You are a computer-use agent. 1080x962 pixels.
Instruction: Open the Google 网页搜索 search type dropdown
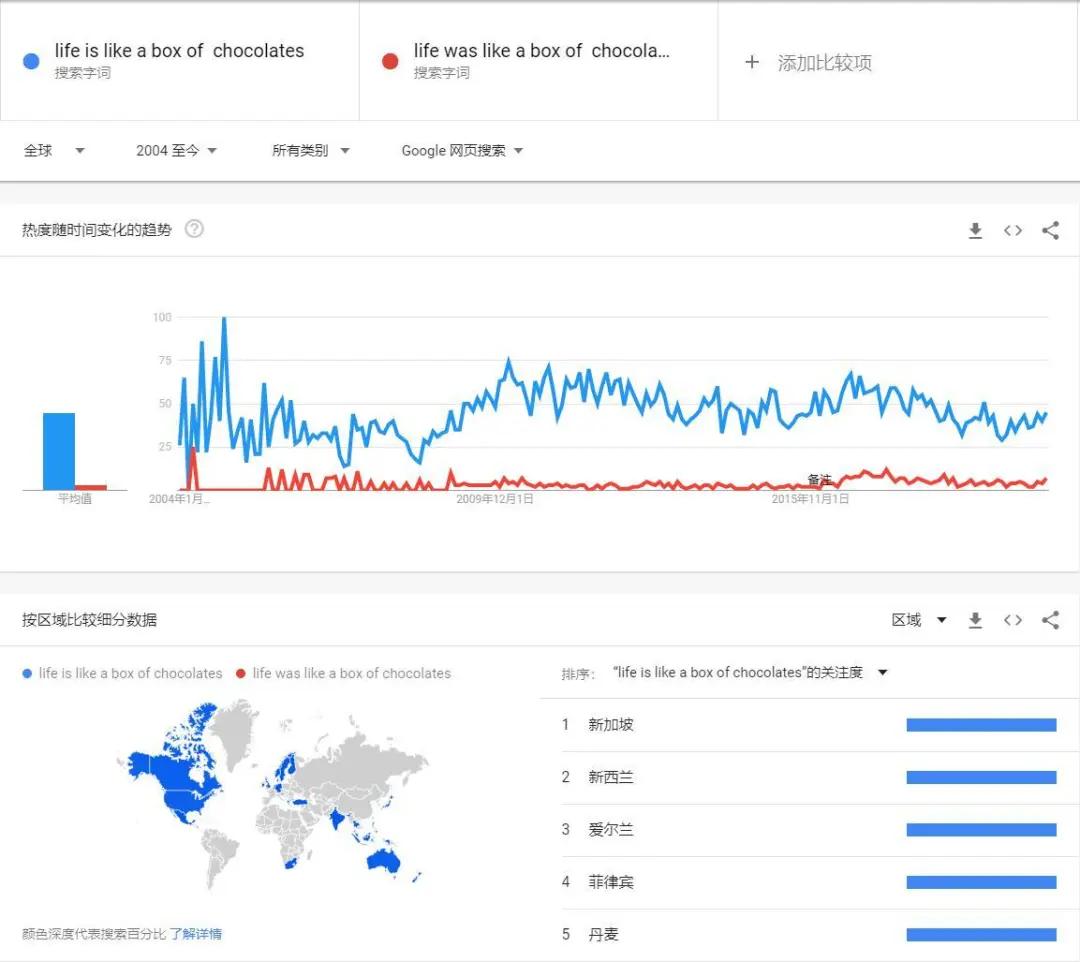[462, 151]
